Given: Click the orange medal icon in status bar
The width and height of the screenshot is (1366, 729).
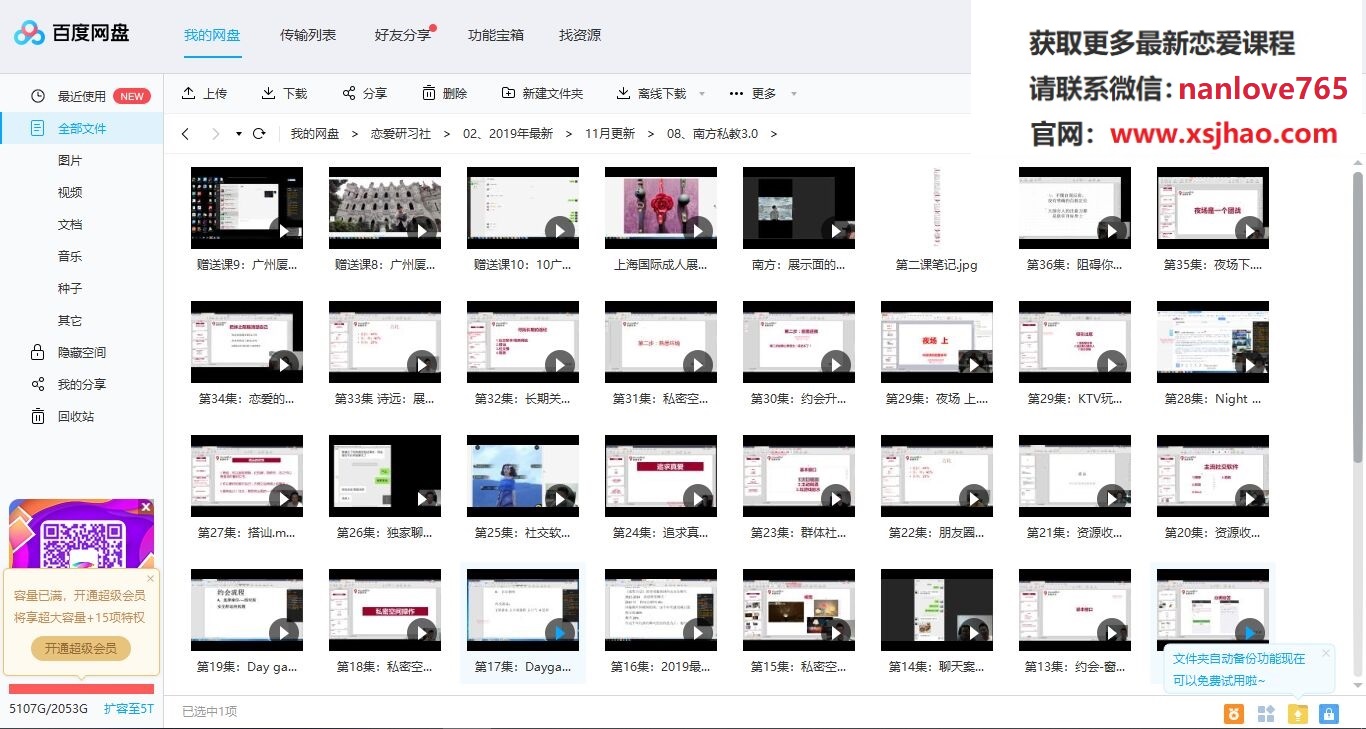Looking at the screenshot, I should click(x=1234, y=713).
